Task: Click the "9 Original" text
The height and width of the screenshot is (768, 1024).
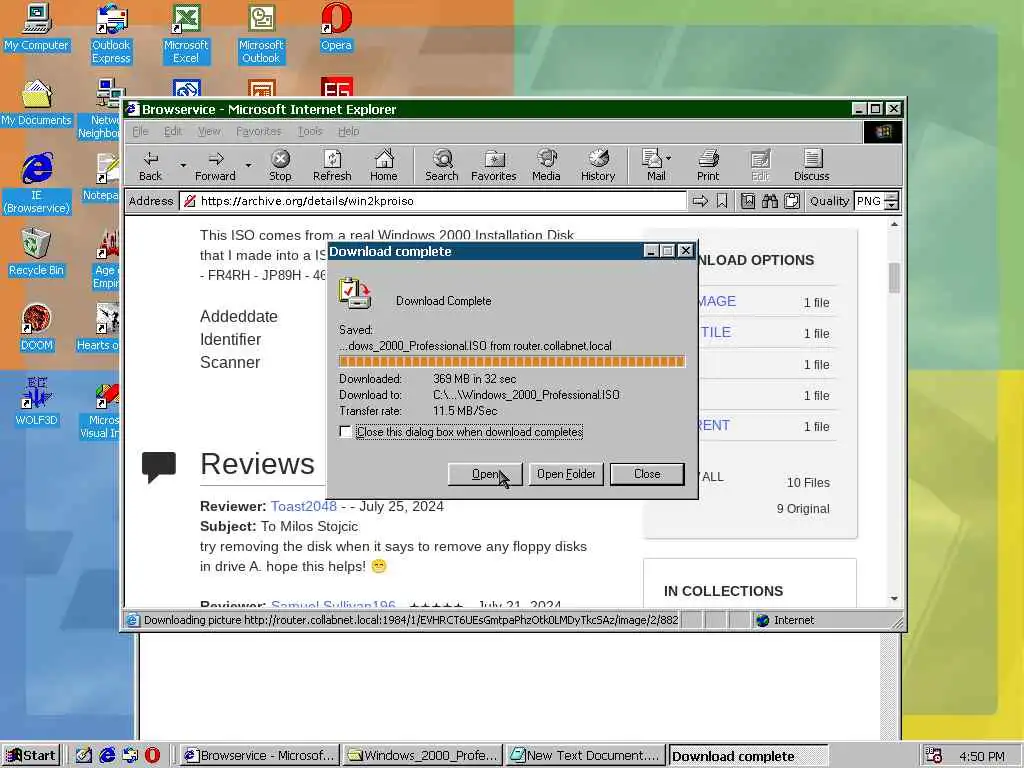Action: click(x=803, y=509)
